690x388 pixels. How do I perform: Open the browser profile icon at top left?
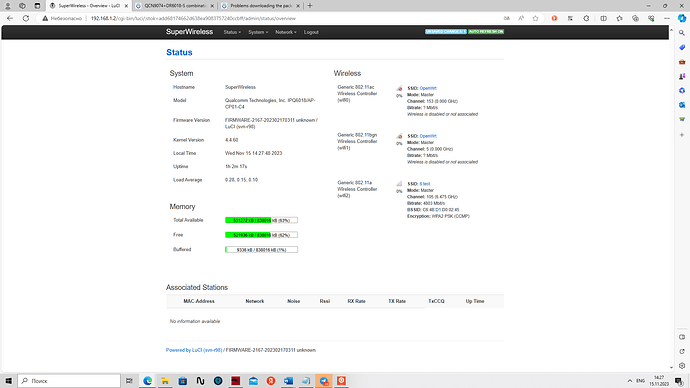(7, 6)
